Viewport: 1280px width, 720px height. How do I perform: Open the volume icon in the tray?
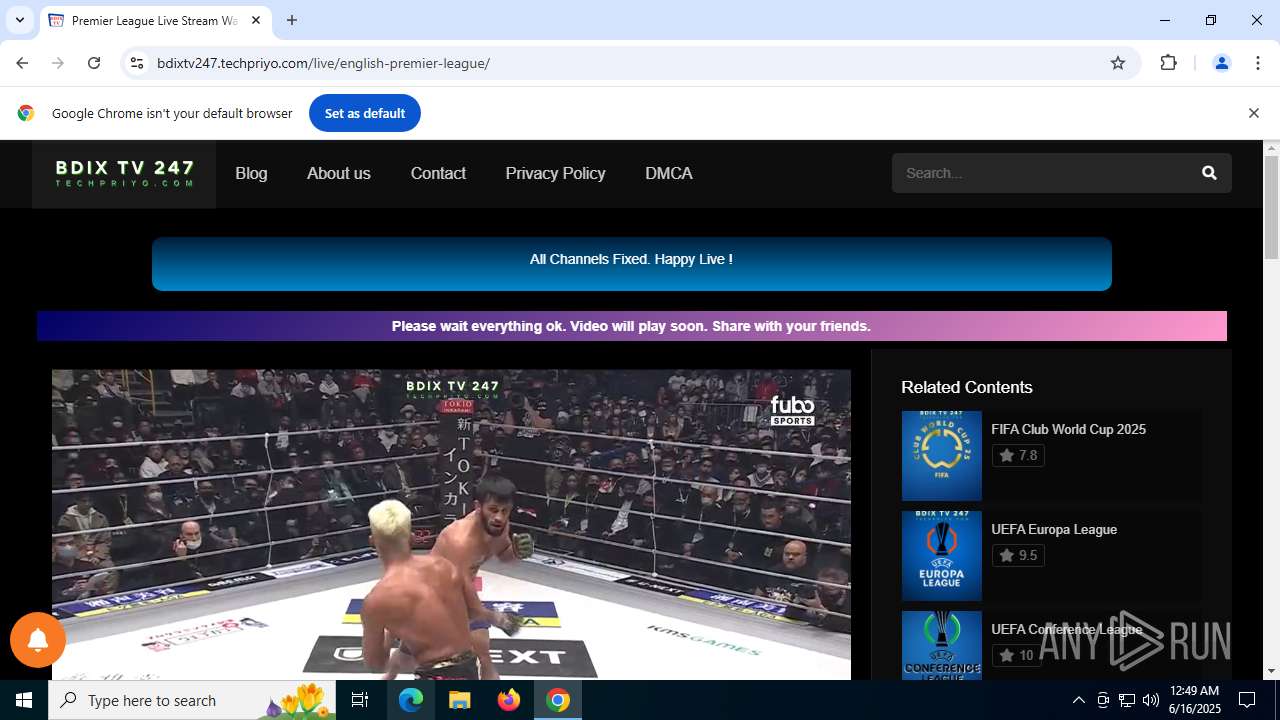[1151, 700]
